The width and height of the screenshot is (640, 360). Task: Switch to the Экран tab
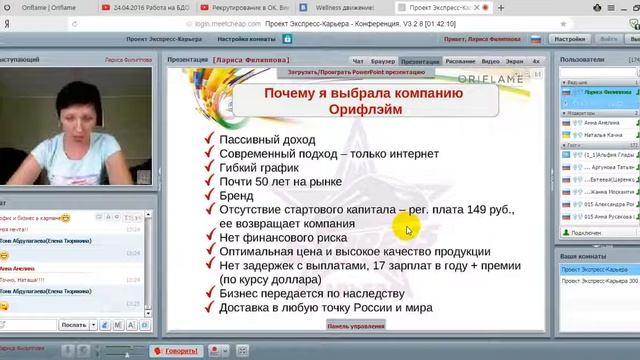click(514, 61)
